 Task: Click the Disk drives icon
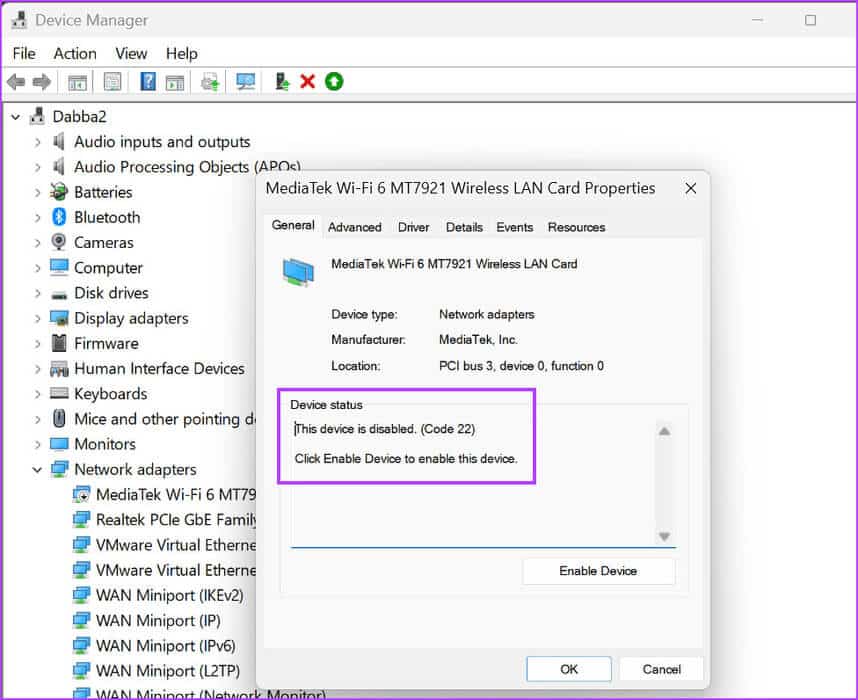(59, 294)
